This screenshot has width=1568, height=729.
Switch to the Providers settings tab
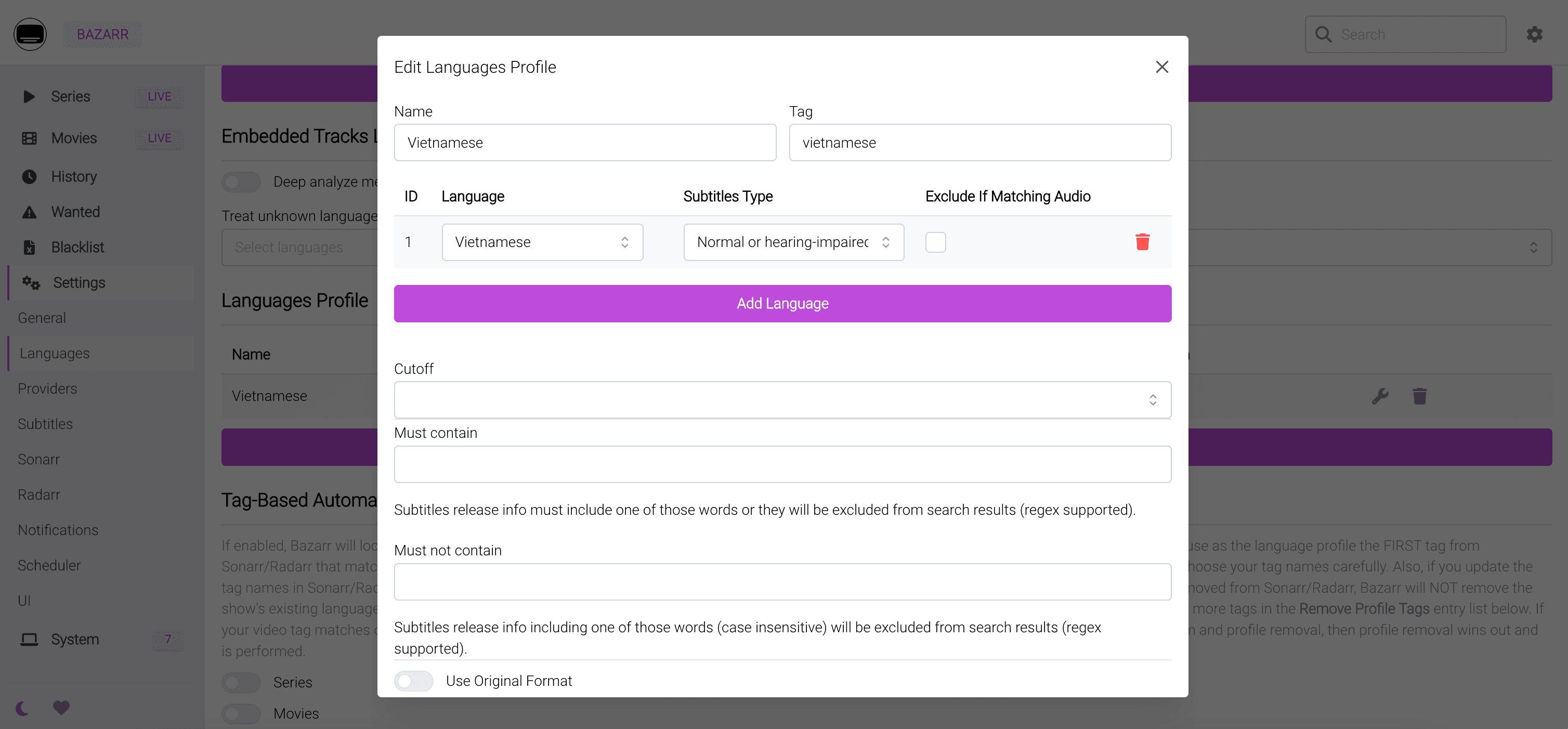coord(47,388)
